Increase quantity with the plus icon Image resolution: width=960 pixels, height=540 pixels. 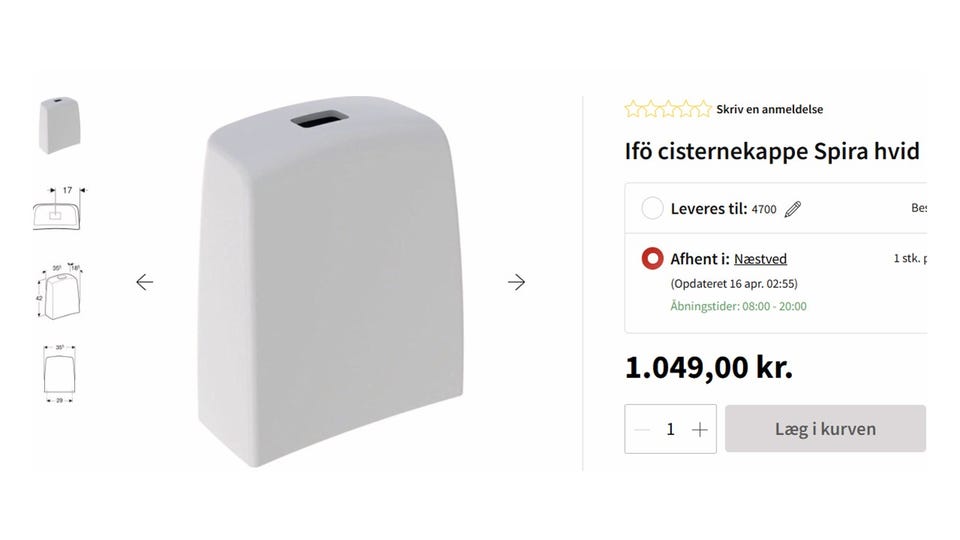(x=700, y=429)
